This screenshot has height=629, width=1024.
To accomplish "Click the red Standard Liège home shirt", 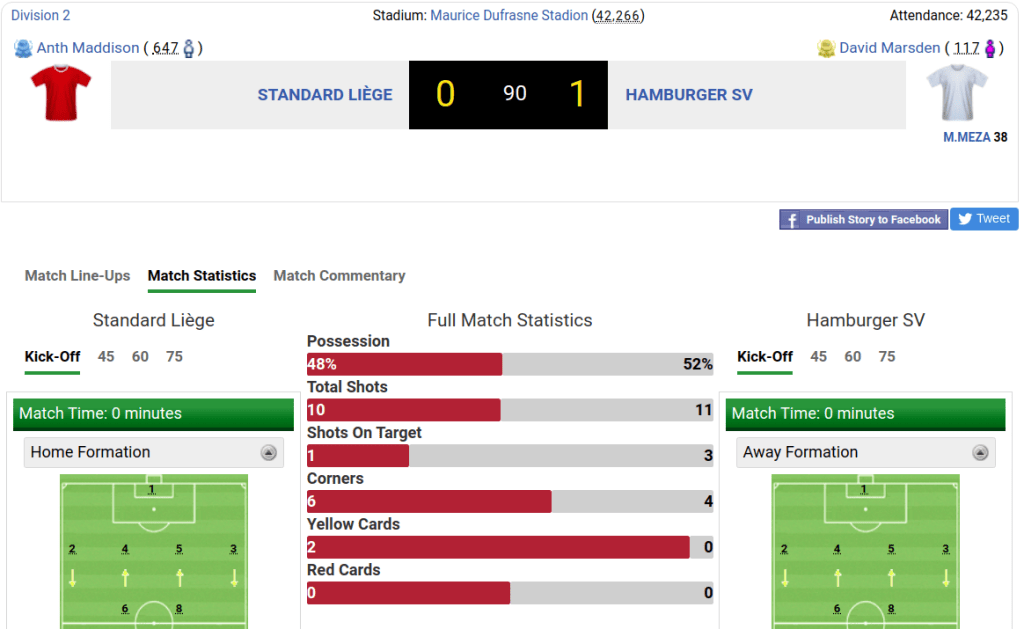I will pyautogui.click(x=60, y=93).
